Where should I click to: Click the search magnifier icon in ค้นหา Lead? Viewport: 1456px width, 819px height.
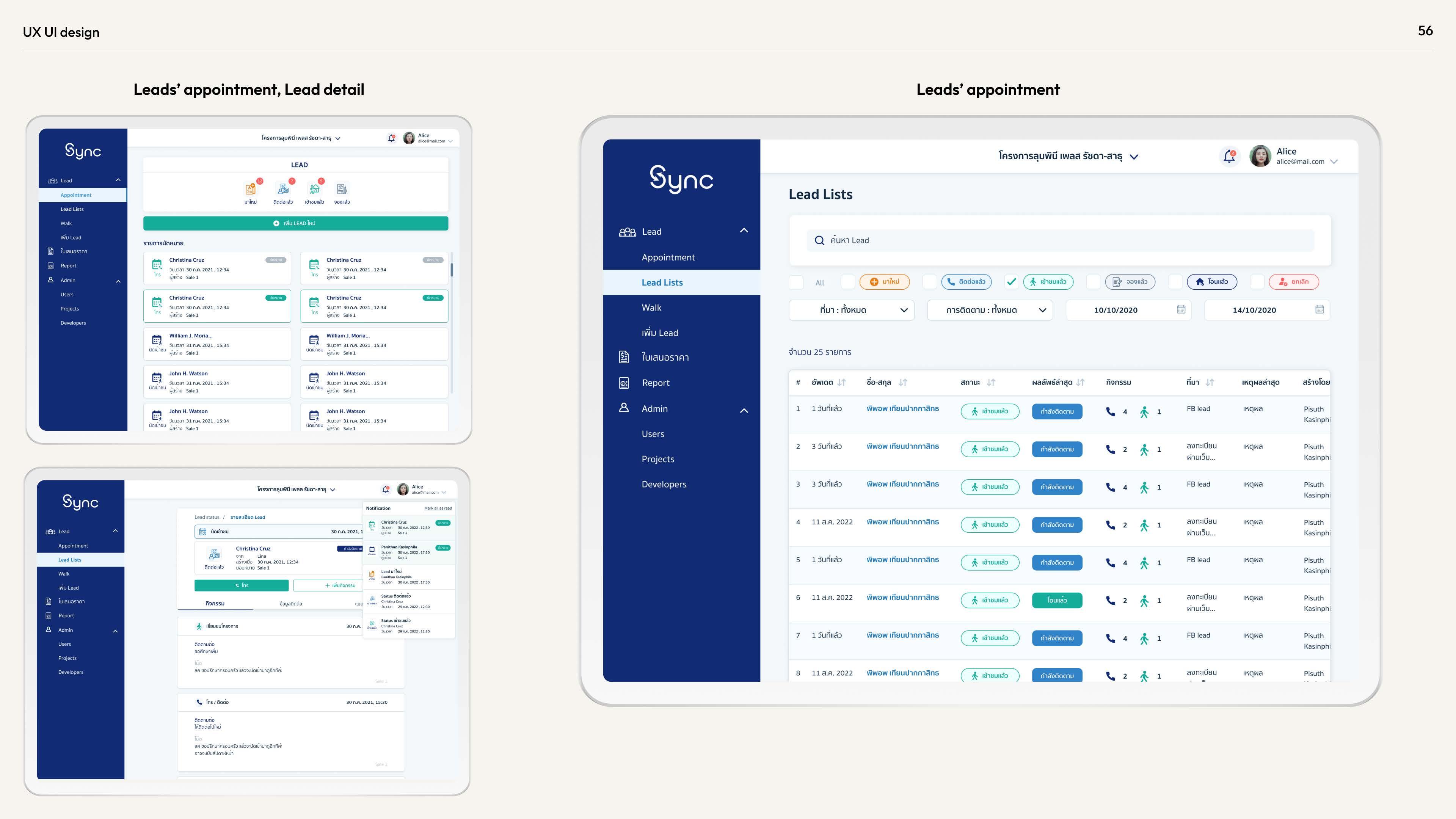pos(819,240)
